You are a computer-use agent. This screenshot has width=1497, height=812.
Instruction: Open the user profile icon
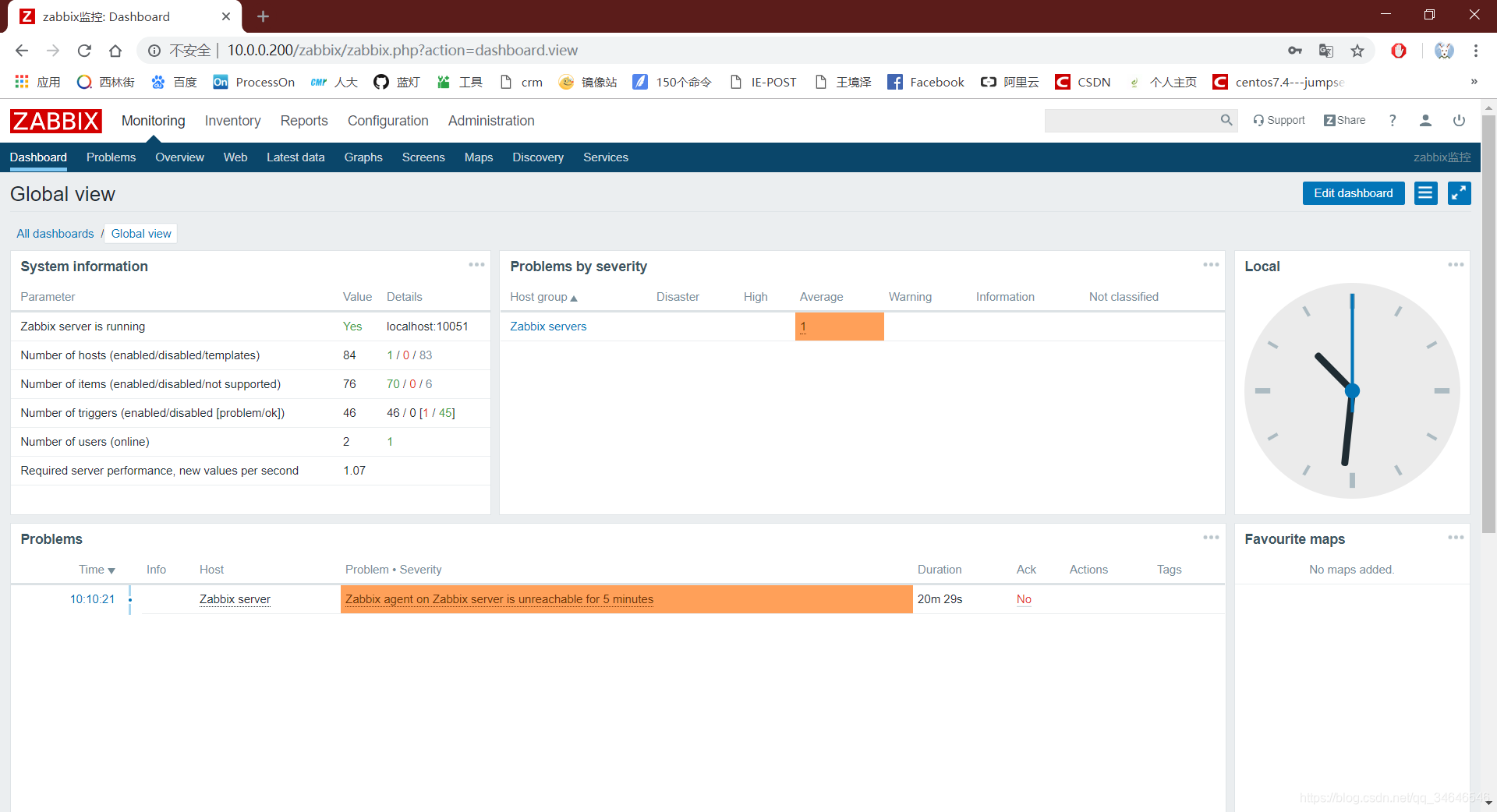click(1425, 120)
